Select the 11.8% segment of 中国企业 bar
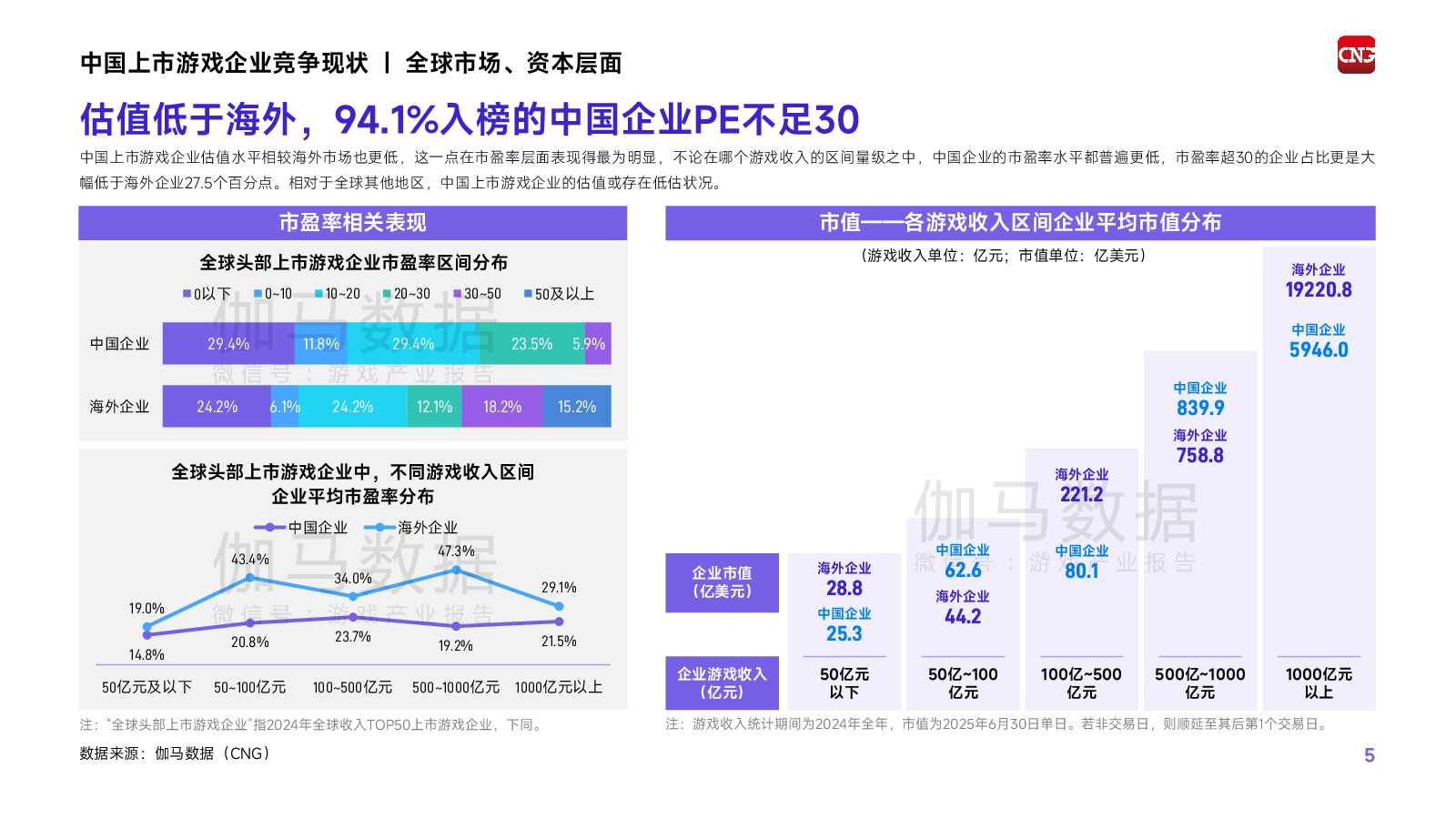 point(320,344)
